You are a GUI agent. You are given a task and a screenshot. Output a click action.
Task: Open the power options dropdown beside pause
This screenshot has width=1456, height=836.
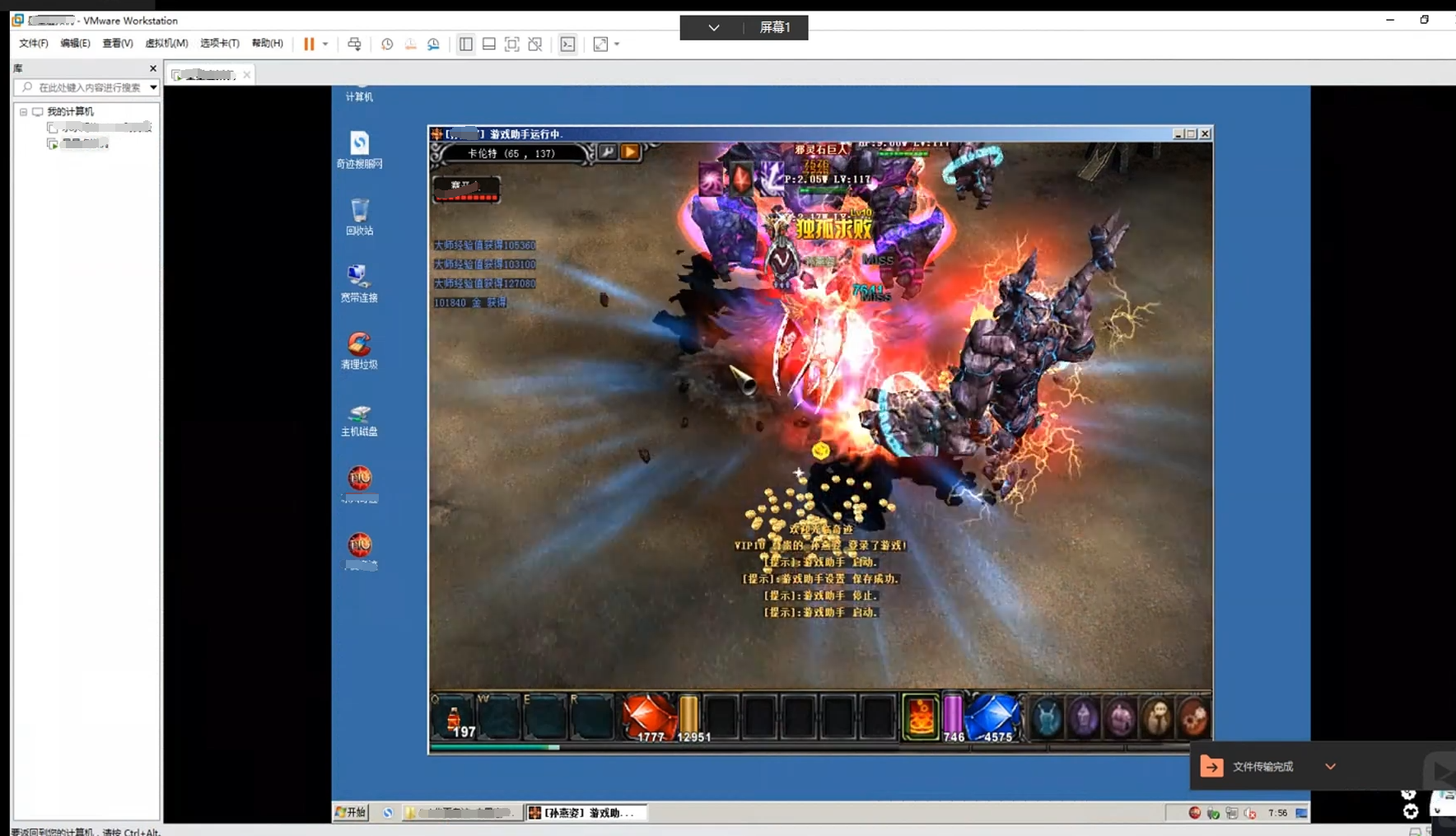pos(325,44)
